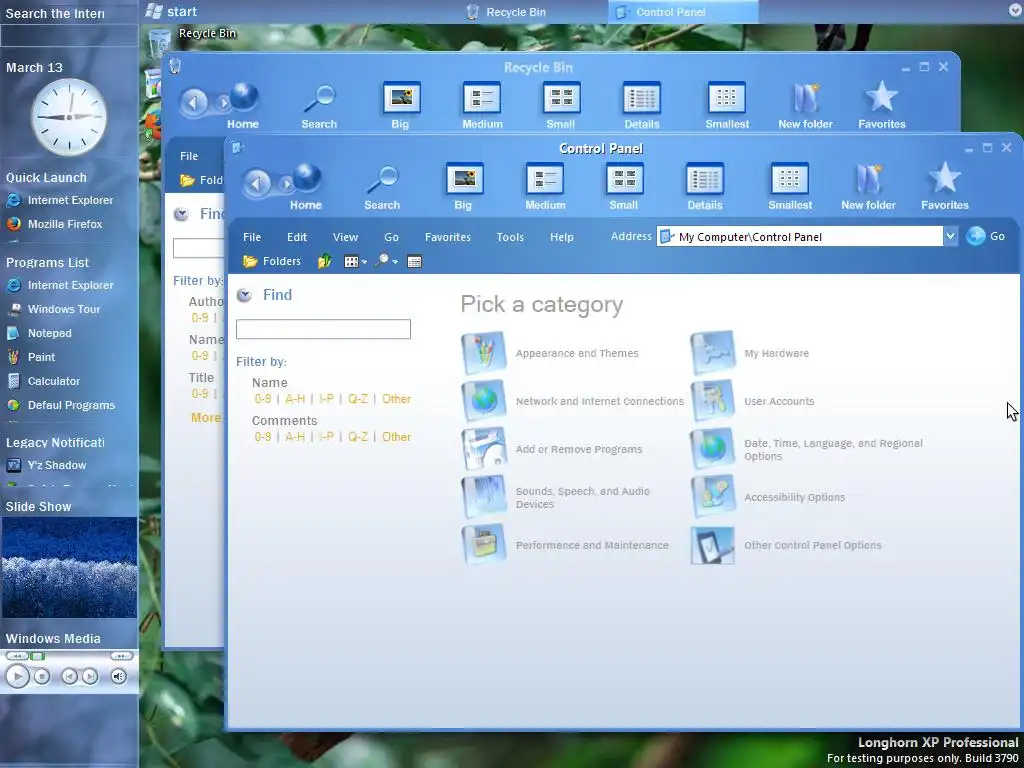Open the User Accounts category icon

tap(712, 401)
